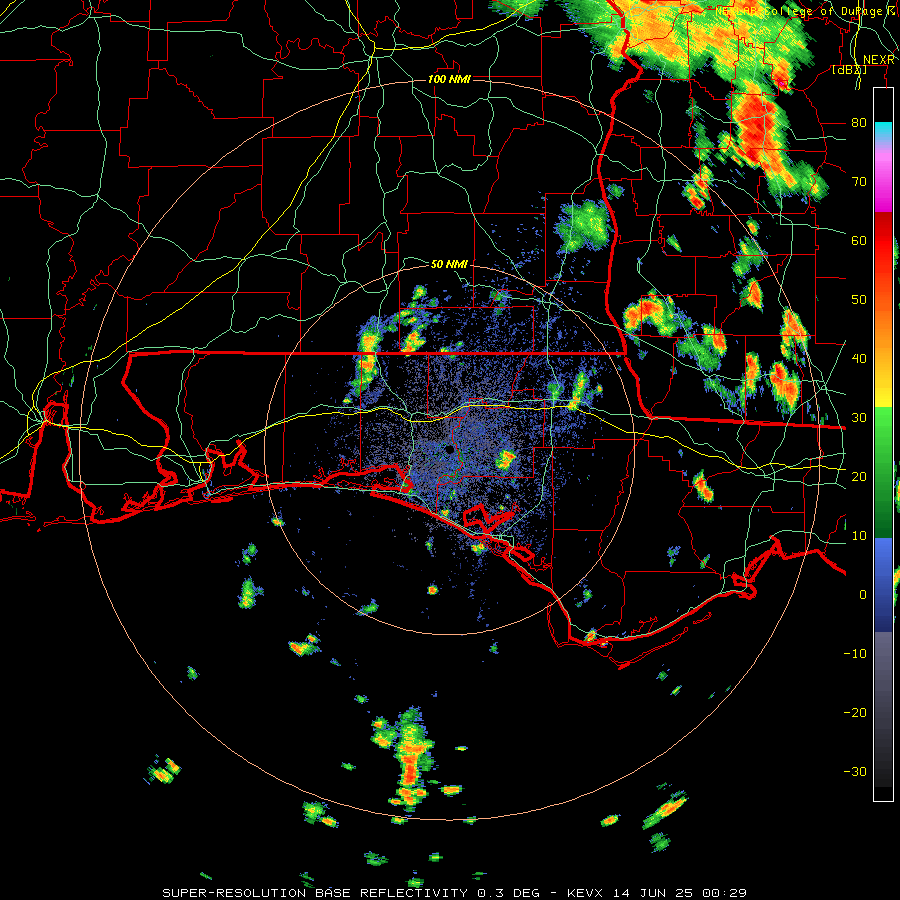Image resolution: width=900 pixels, height=900 pixels.
Task: Click the '50 NMI' range ring label
Action: pos(449,265)
